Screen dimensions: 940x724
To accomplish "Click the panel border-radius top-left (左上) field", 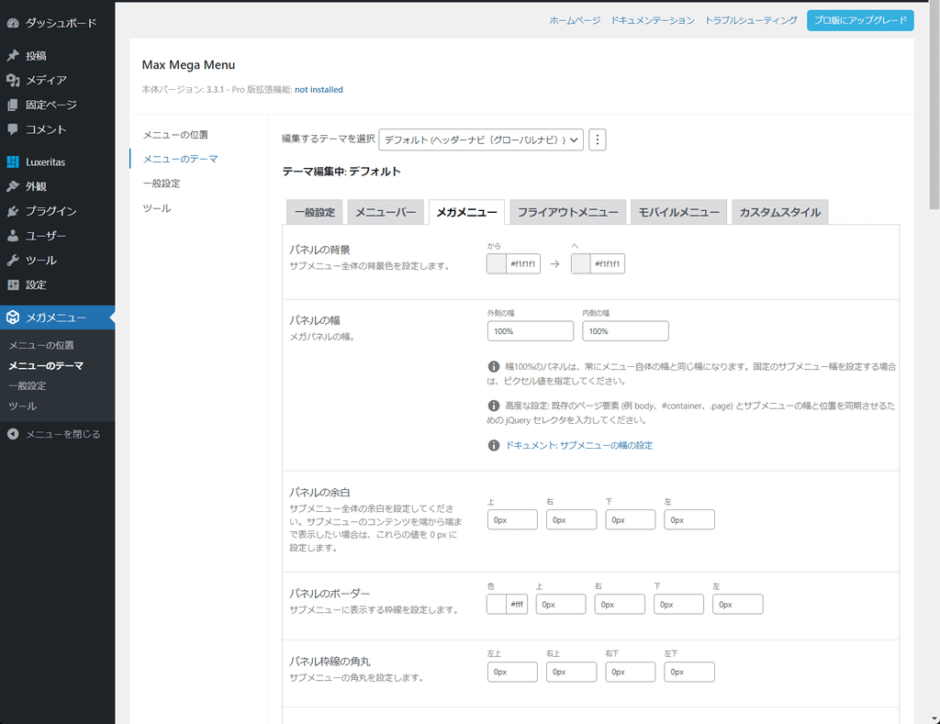I will pyautogui.click(x=513, y=672).
